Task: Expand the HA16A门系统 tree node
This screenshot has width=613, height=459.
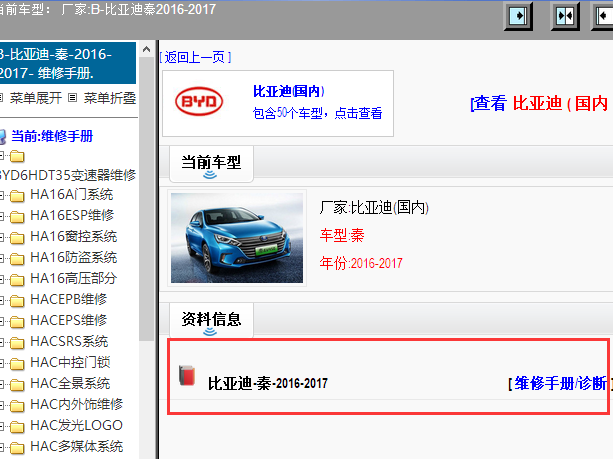Action: tap(2, 195)
